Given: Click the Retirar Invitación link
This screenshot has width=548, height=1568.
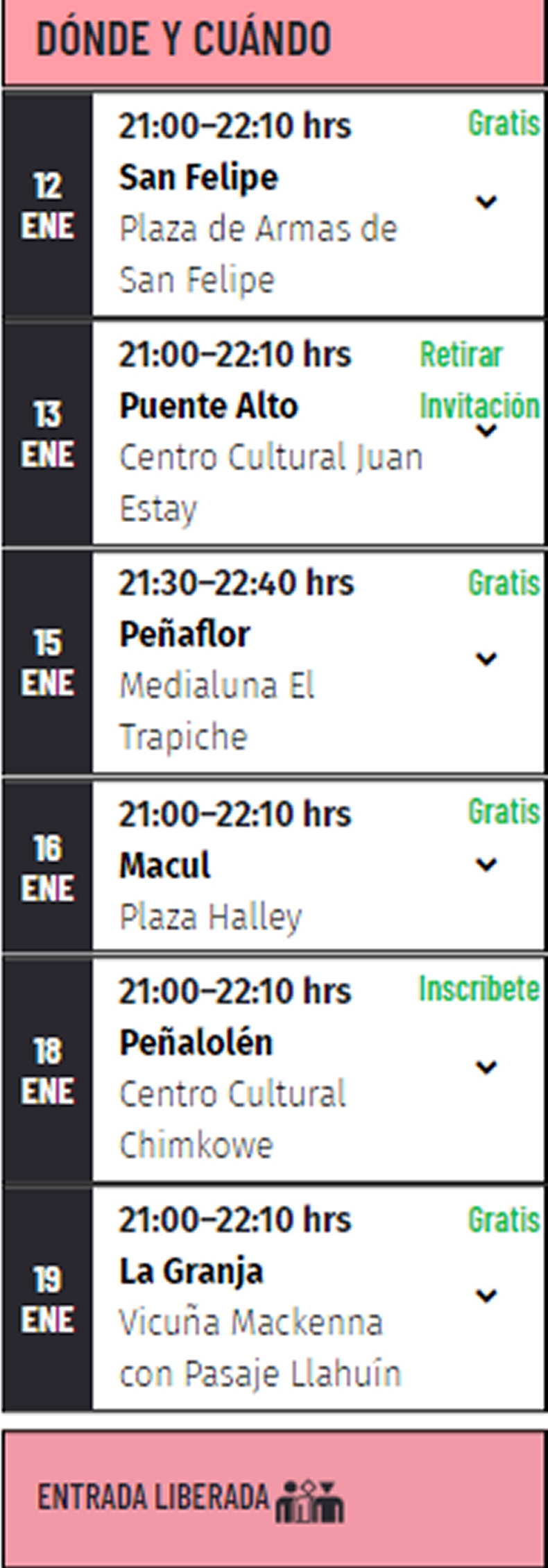Looking at the screenshot, I should [x=479, y=380].
